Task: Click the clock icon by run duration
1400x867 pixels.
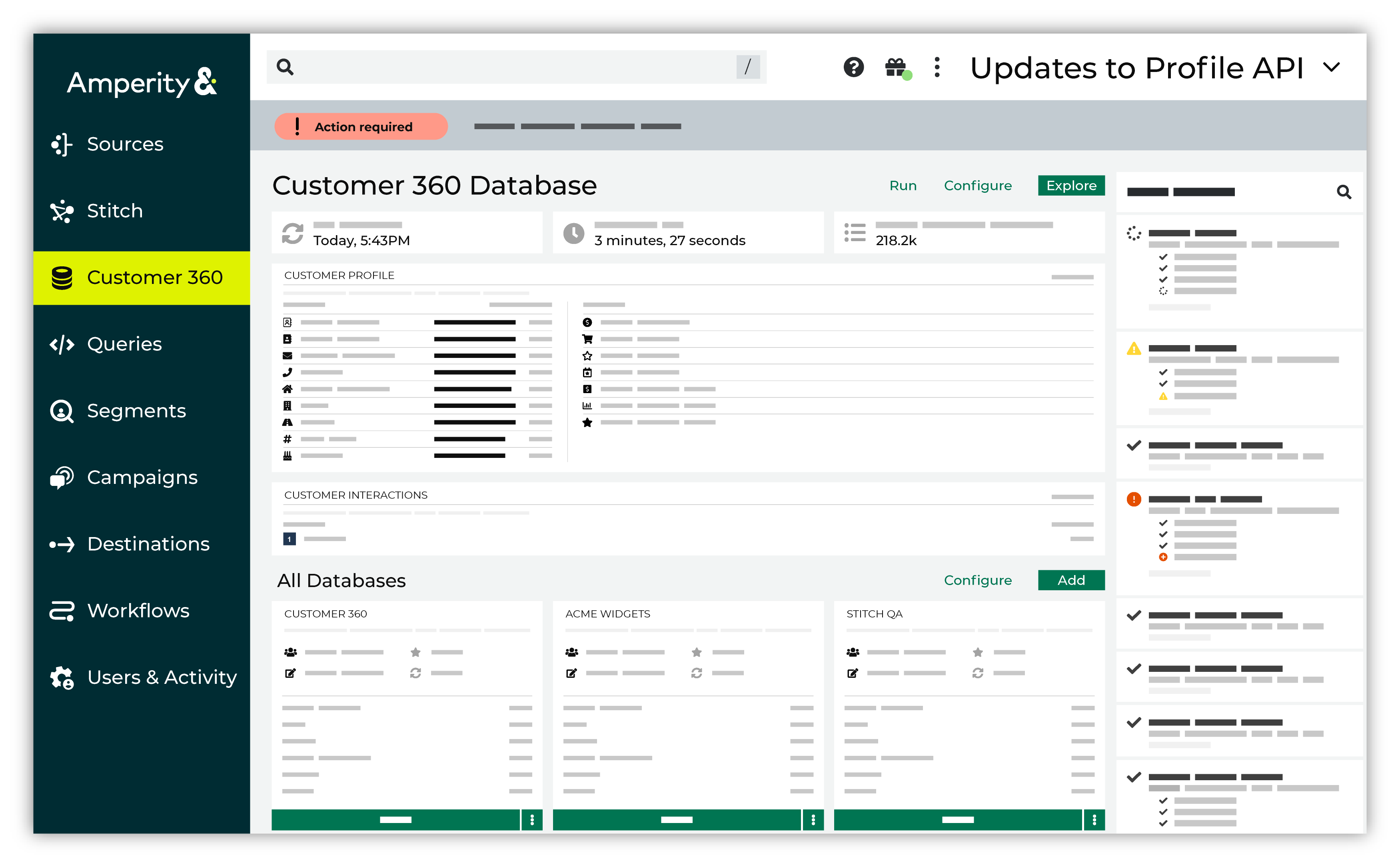Action: [573, 234]
